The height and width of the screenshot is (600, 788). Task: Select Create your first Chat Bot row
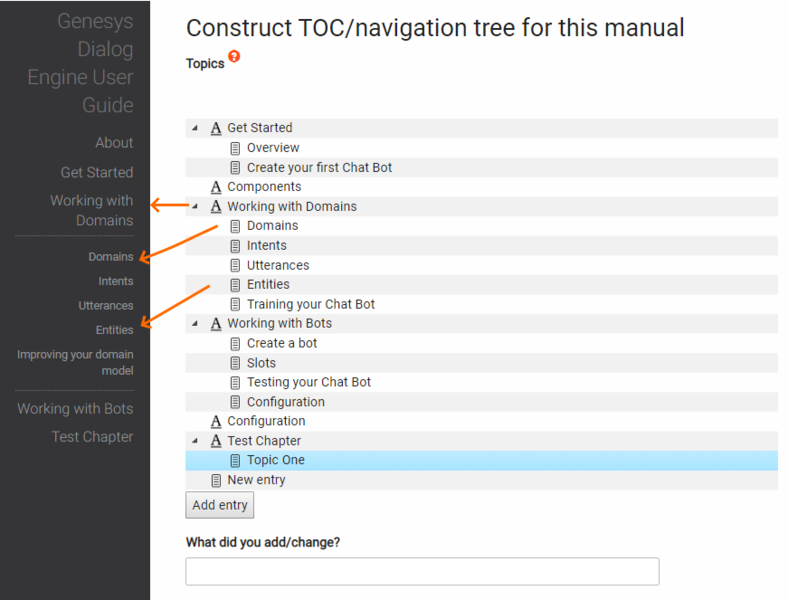coord(481,167)
